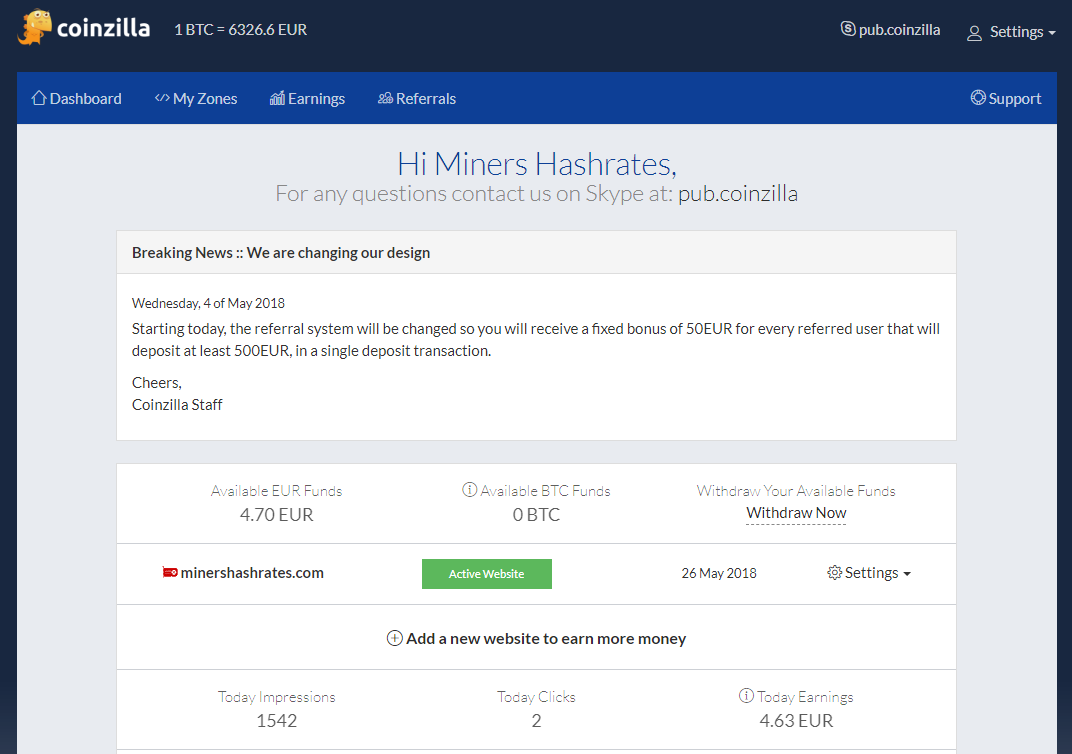Image resolution: width=1072 pixels, height=754 pixels.
Task: Click the minershashrates.com website name
Action: coord(252,573)
